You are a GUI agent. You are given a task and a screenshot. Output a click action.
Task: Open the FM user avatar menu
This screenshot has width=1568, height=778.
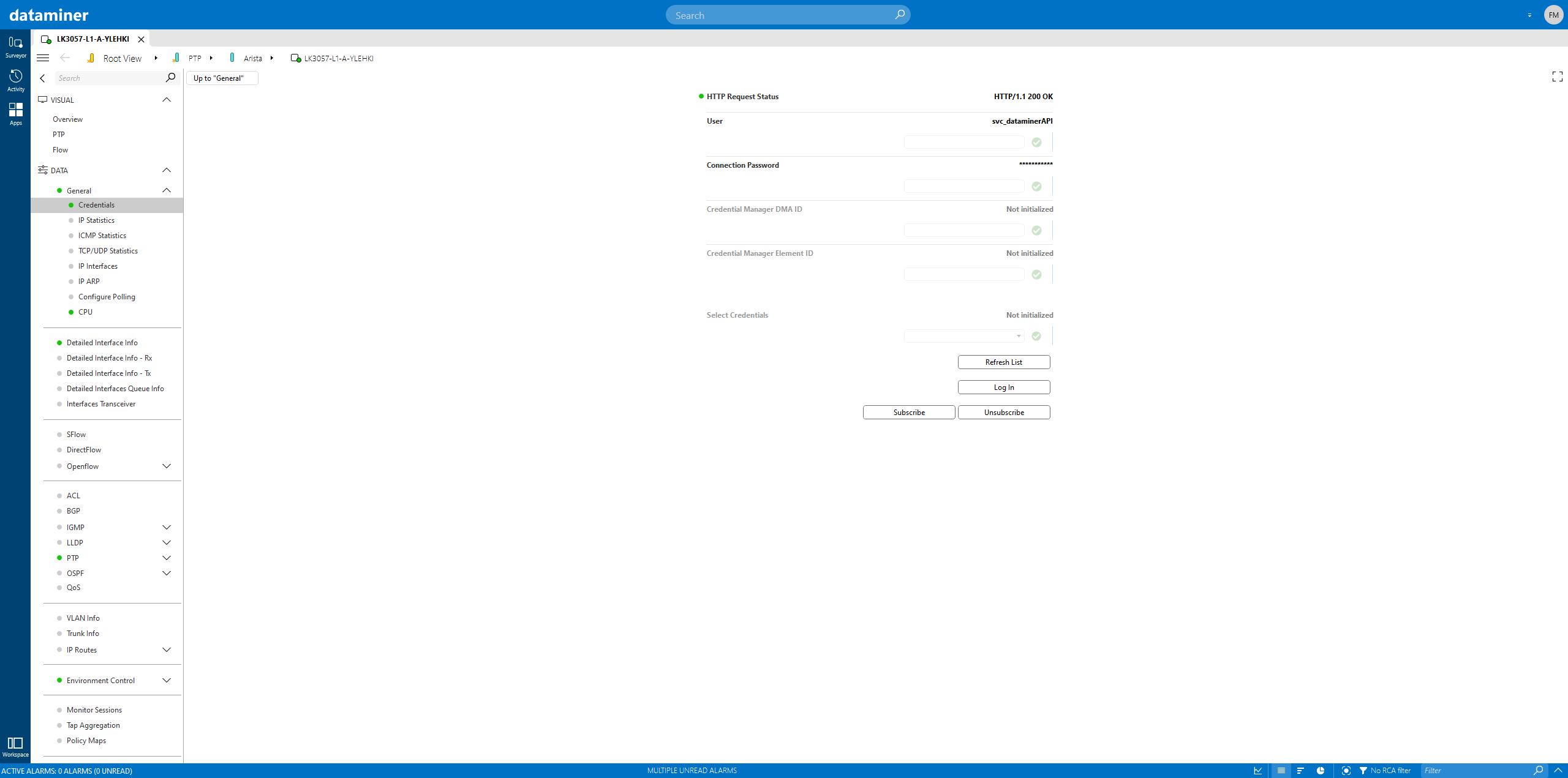[1554, 15]
